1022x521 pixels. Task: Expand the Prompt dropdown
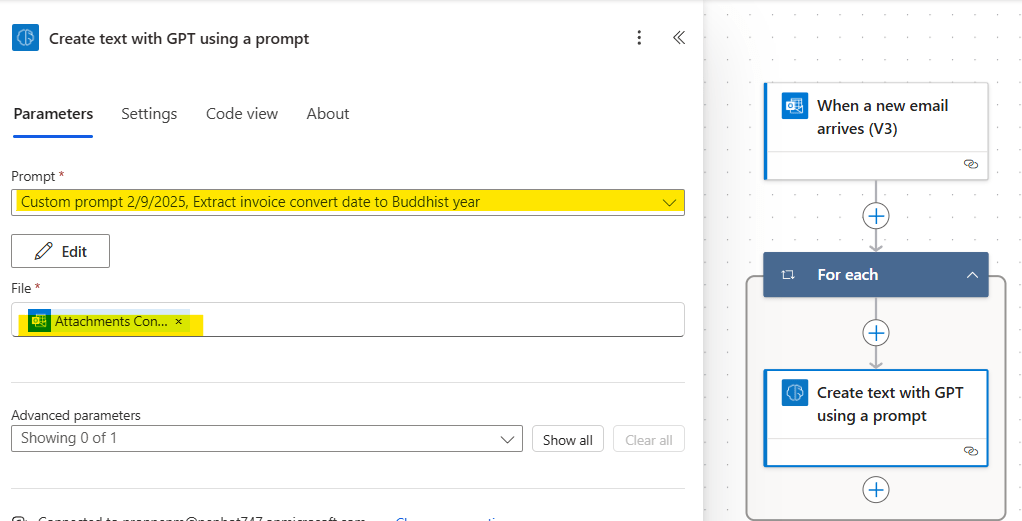(669, 202)
